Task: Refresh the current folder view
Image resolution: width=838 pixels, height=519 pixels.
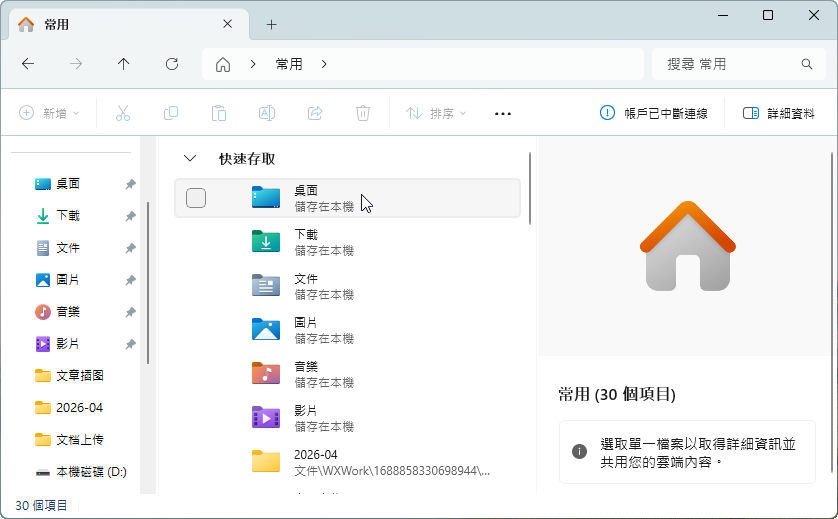Action: [172, 64]
